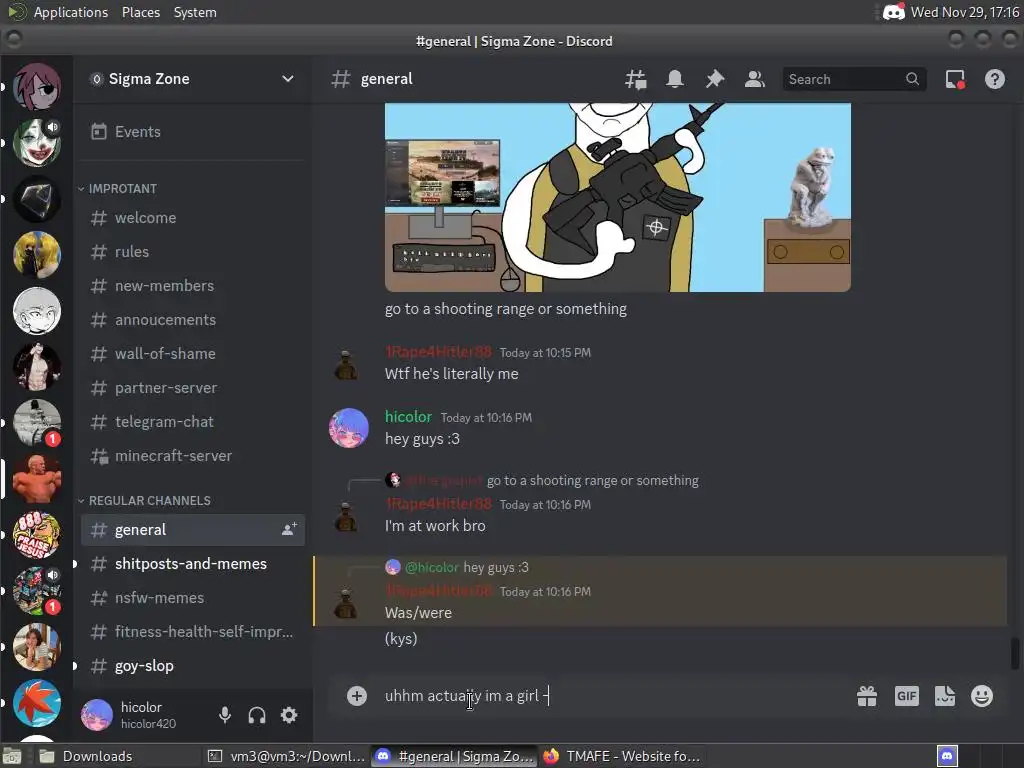Screen dimensions: 1024x768
Task: Show pinned messages pin icon
Action: tap(715, 79)
